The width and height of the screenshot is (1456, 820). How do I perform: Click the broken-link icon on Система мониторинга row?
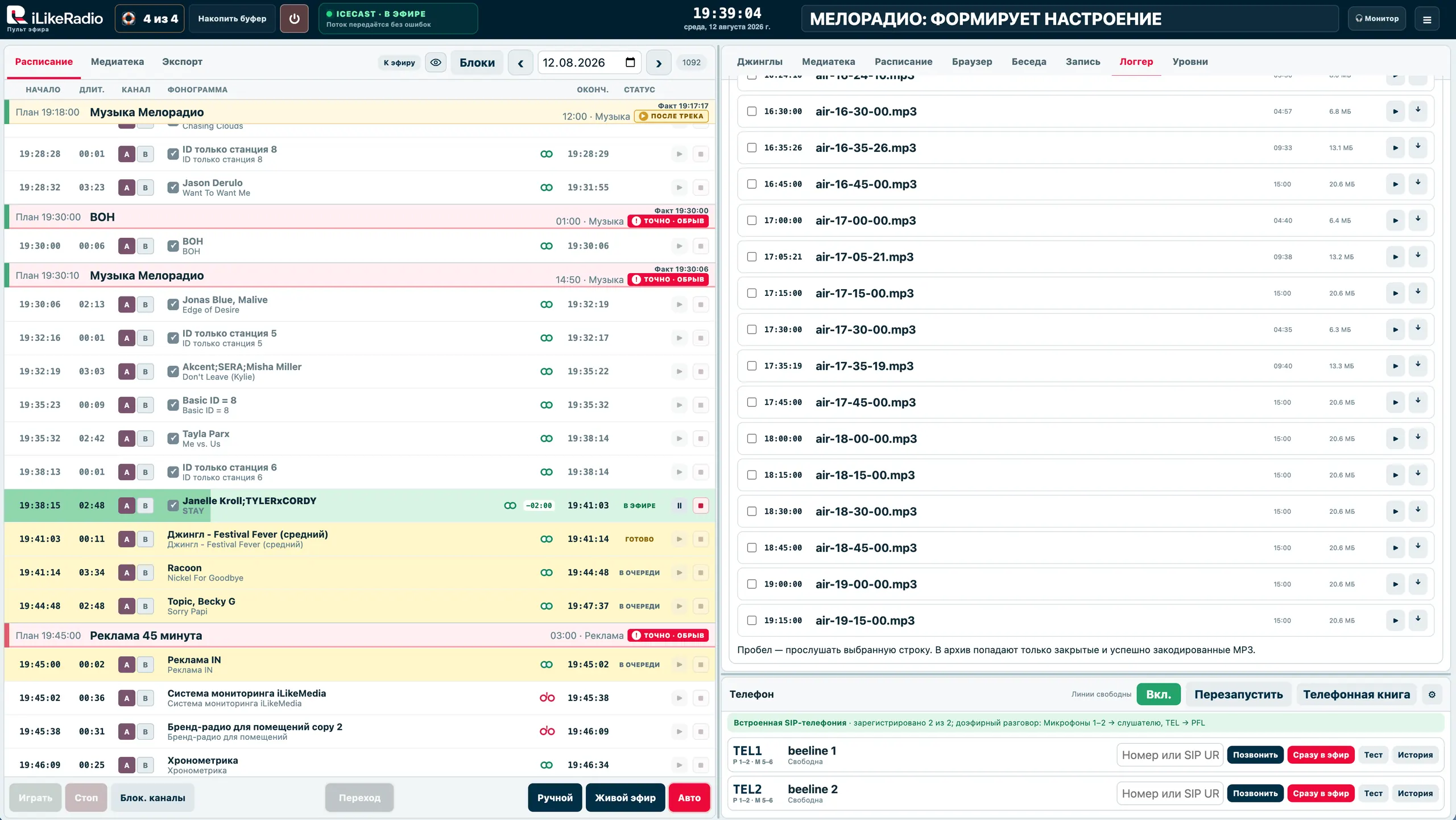coord(547,698)
